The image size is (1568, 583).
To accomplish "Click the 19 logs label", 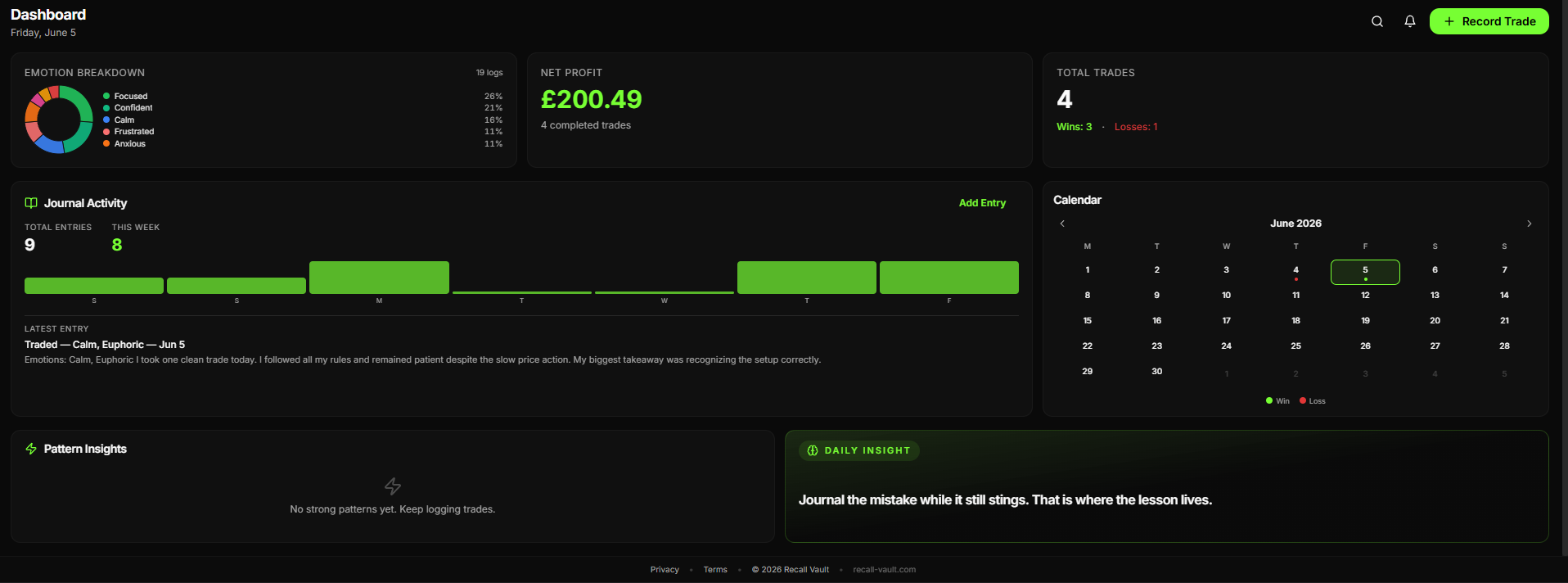I will [x=489, y=73].
